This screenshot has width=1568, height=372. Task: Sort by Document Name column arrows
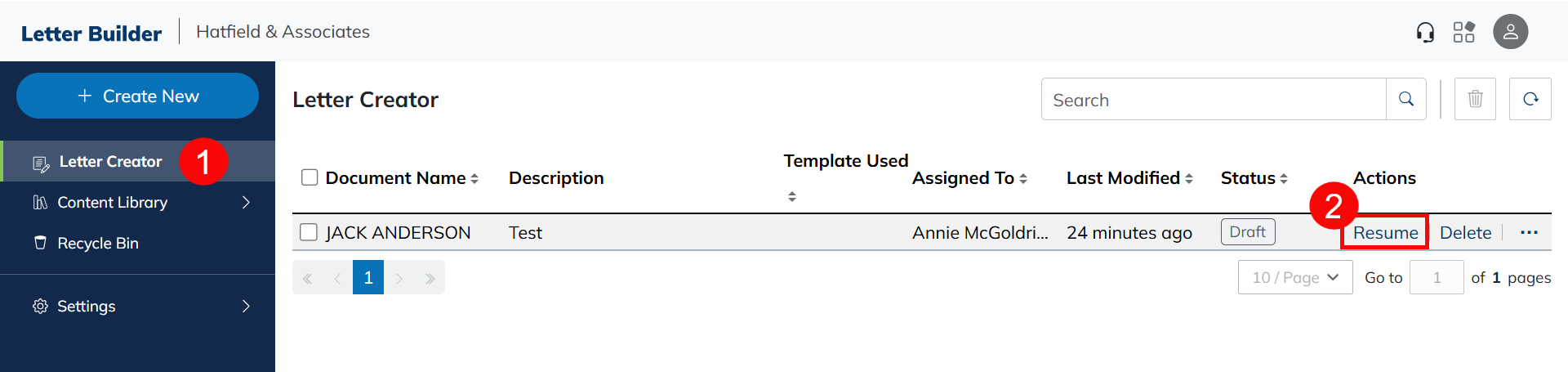(x=474, y=178)
